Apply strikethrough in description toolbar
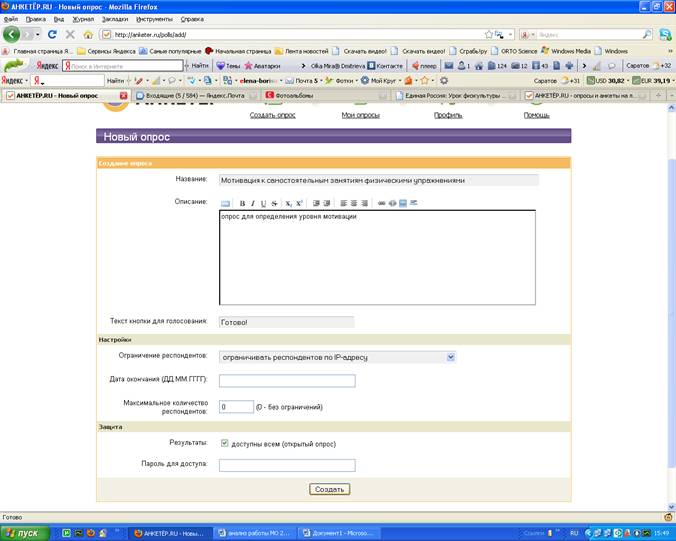This screenshot has width=676, height=541. pyautogui.click(x=274, y=203)
